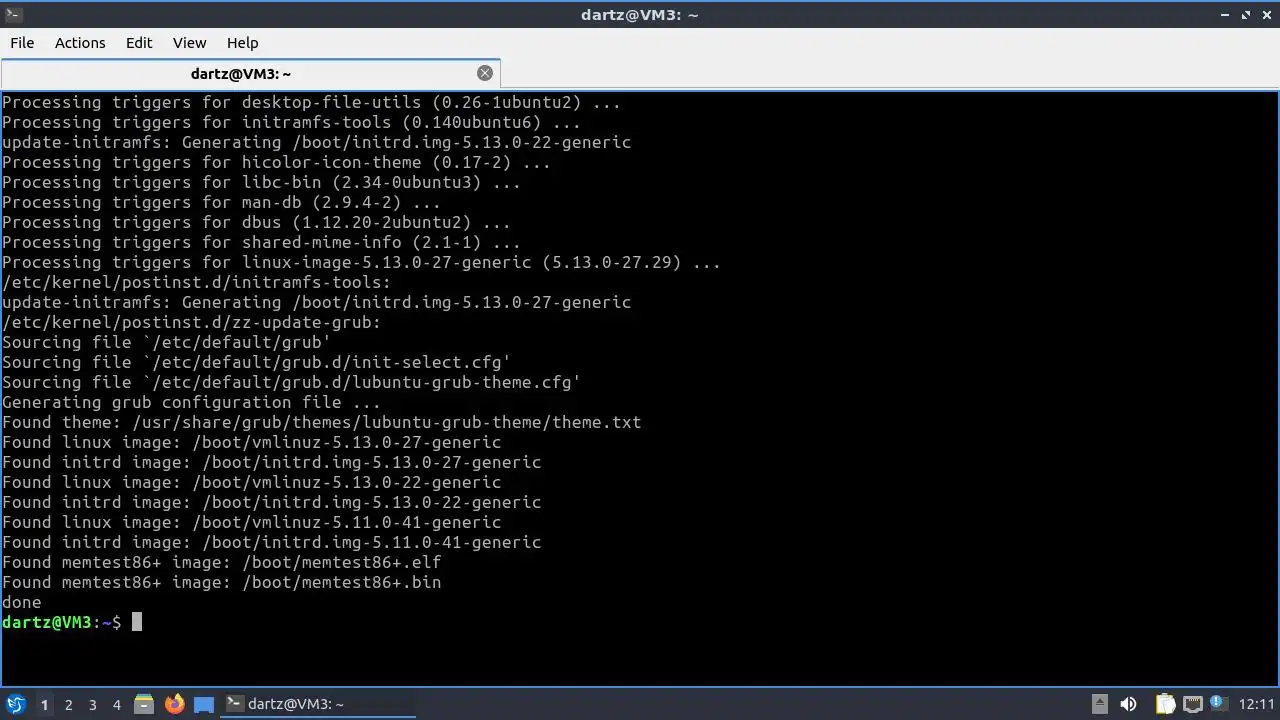This screenshot has height=720, width=1280.
Task: Launch Firefox from the taskbar
Action: click(x=174, y=704)
